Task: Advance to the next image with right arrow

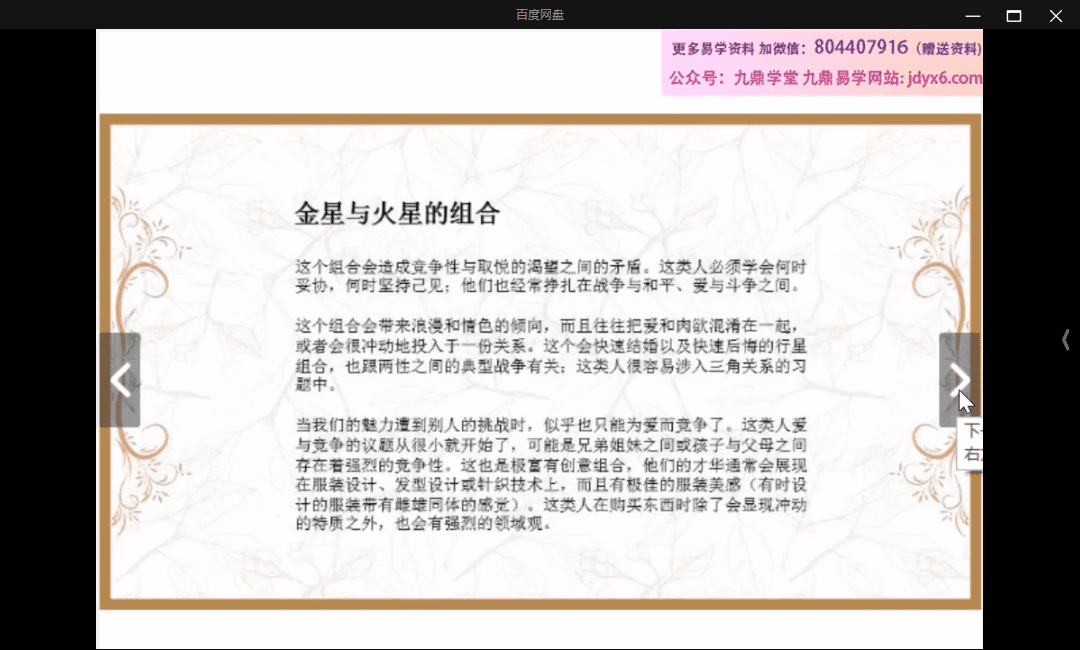Action: point(959,380)
